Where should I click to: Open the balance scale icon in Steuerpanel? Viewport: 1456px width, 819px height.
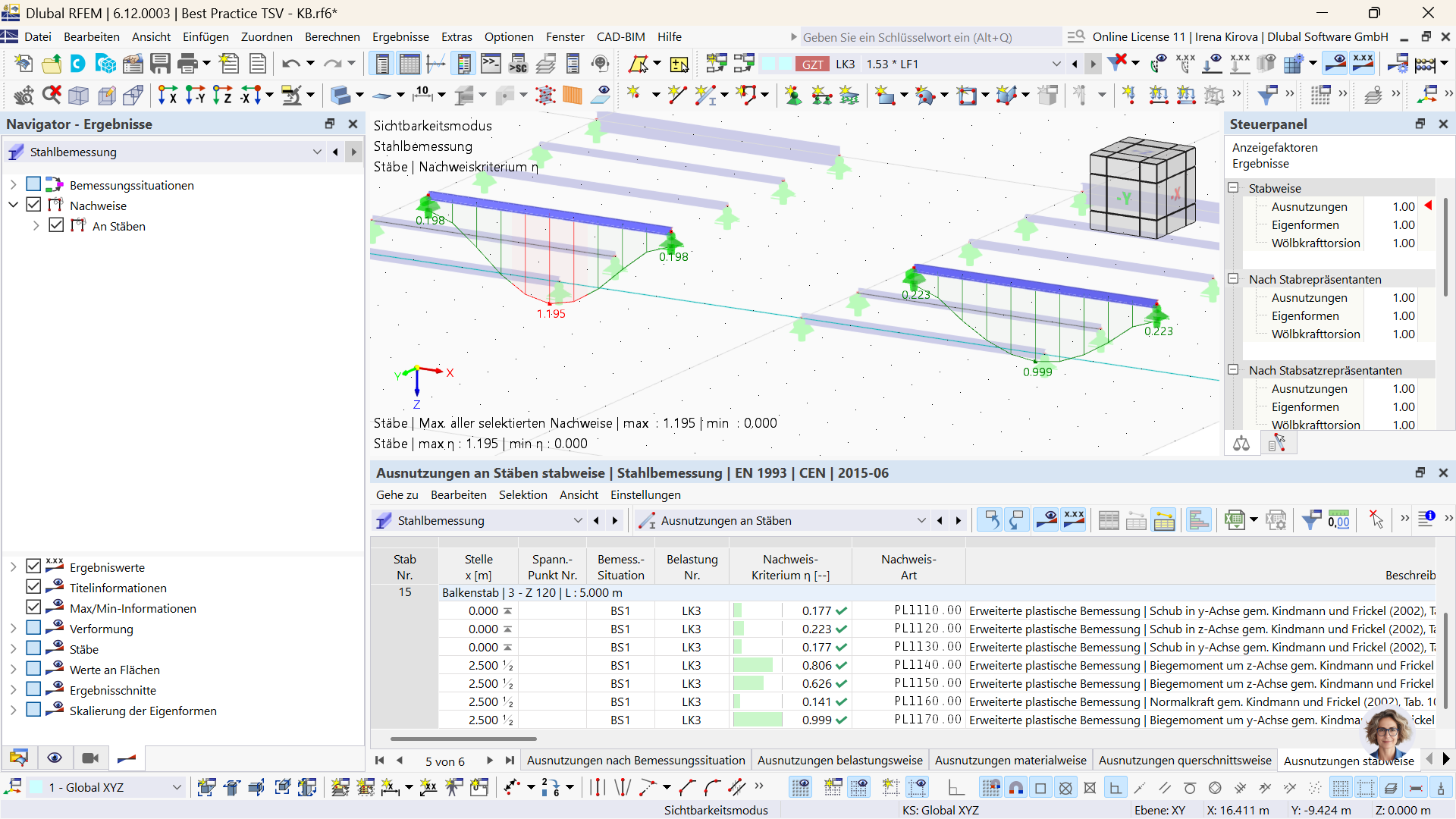pyautogui.click(x=1241, y=444)
